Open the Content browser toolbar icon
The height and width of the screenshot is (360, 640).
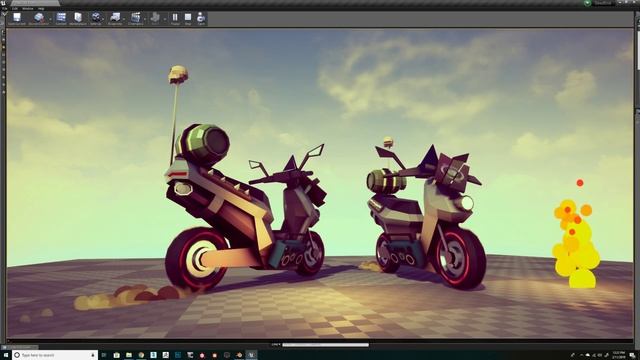[x=61, y=18]
